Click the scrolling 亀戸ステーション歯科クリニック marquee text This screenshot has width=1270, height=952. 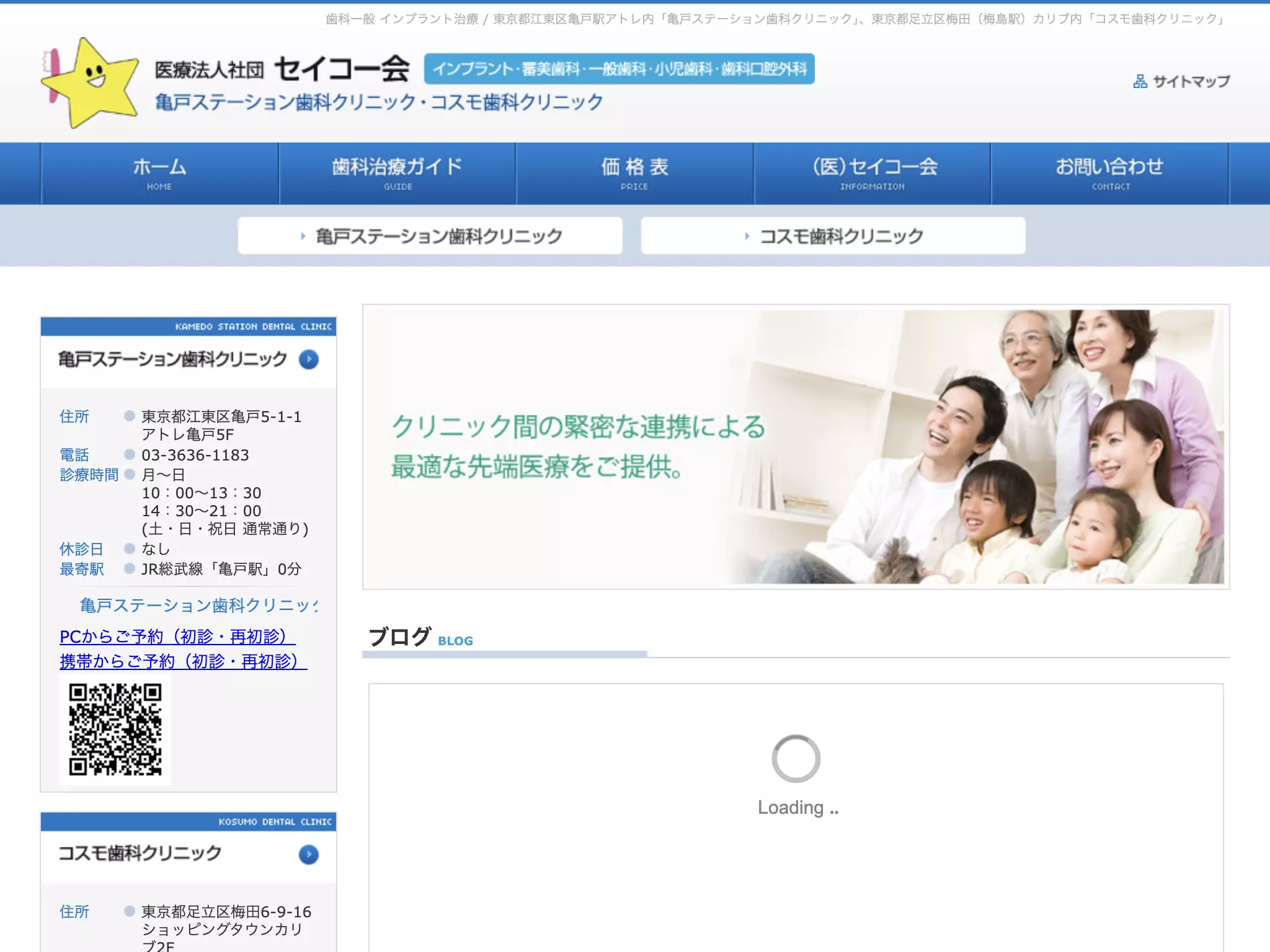click(198, 605)
